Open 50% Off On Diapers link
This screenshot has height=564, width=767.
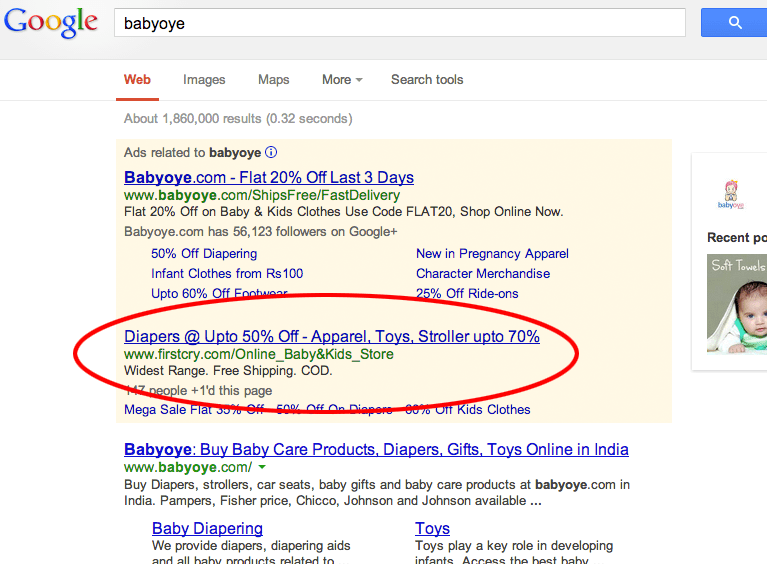coord(334,409)
